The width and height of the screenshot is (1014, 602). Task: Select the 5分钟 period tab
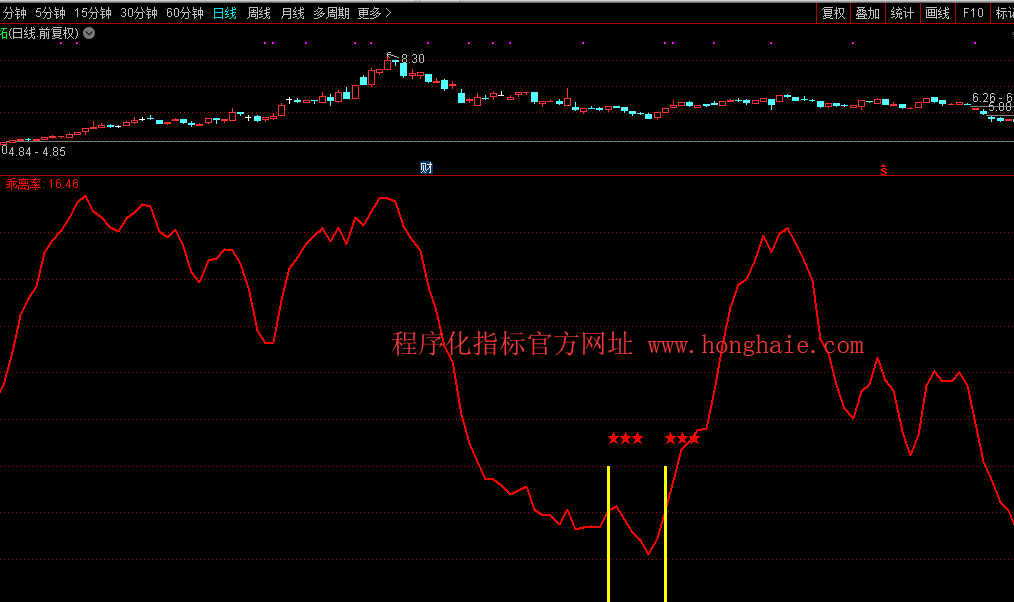51,13
